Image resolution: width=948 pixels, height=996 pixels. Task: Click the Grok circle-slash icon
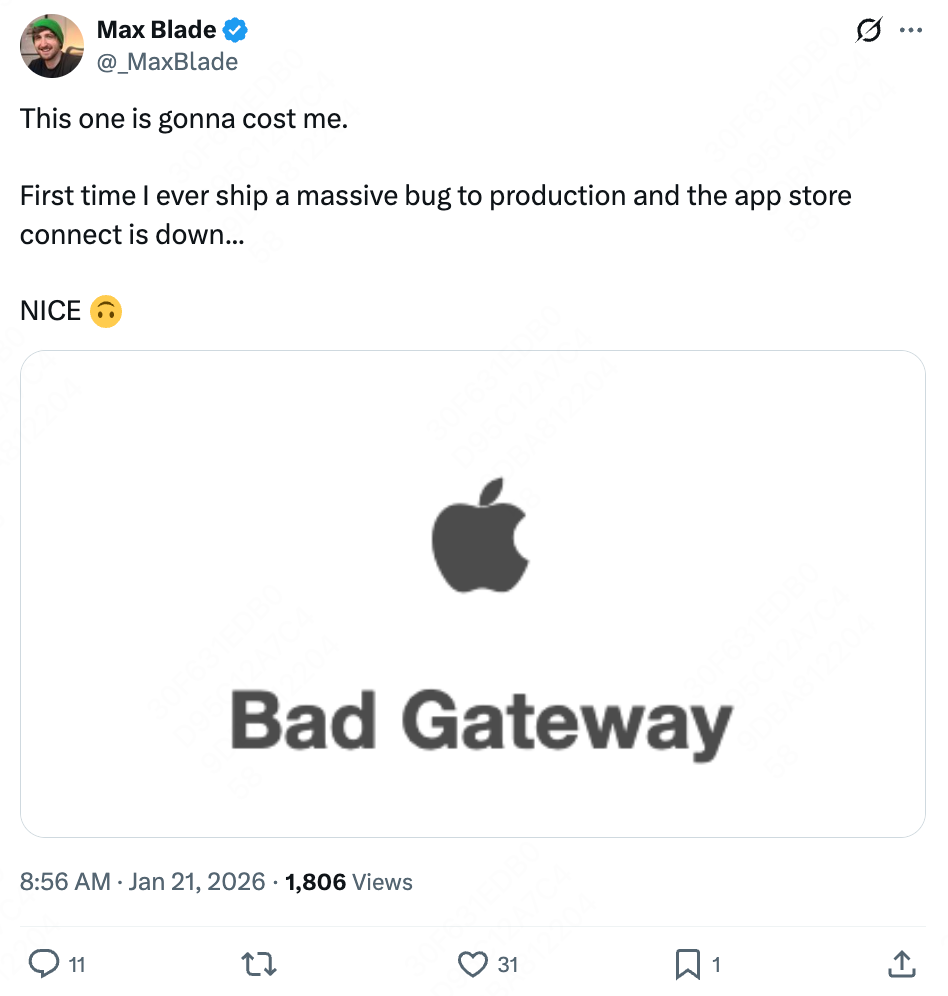click(869, 31)
